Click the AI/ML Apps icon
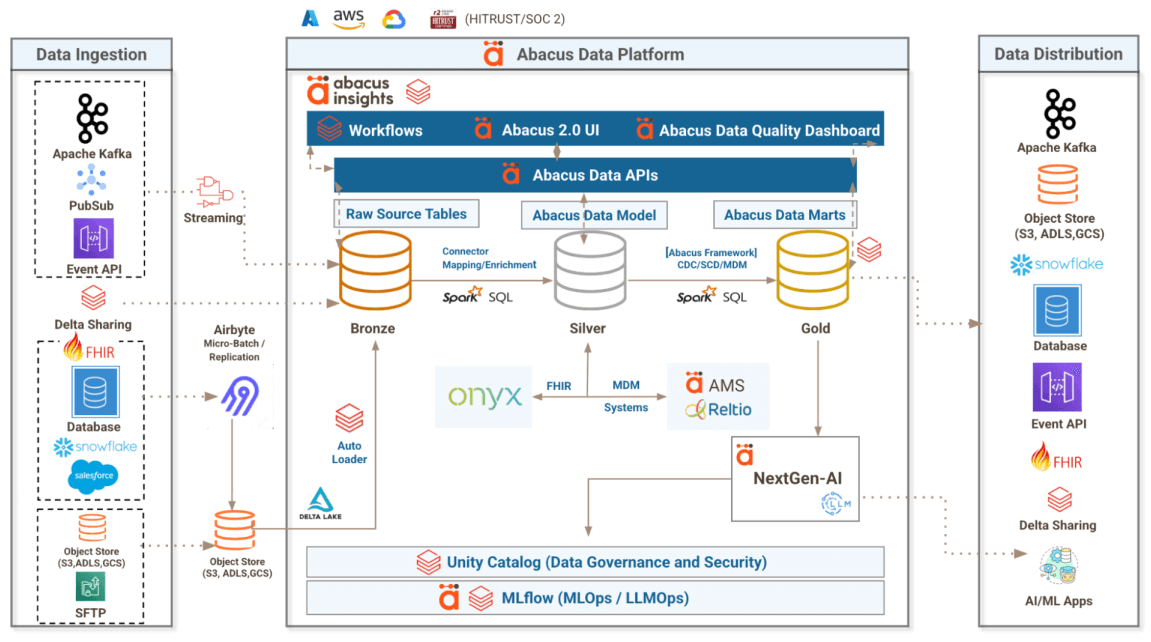The height and width of the screenshot is (642, 1151). (1059, 566)
